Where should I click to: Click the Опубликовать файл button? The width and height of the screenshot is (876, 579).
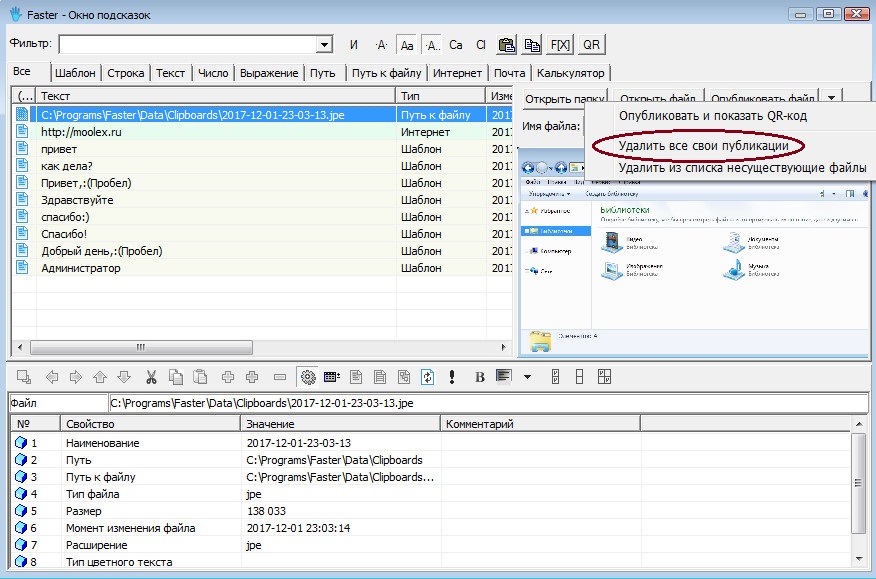762,99
